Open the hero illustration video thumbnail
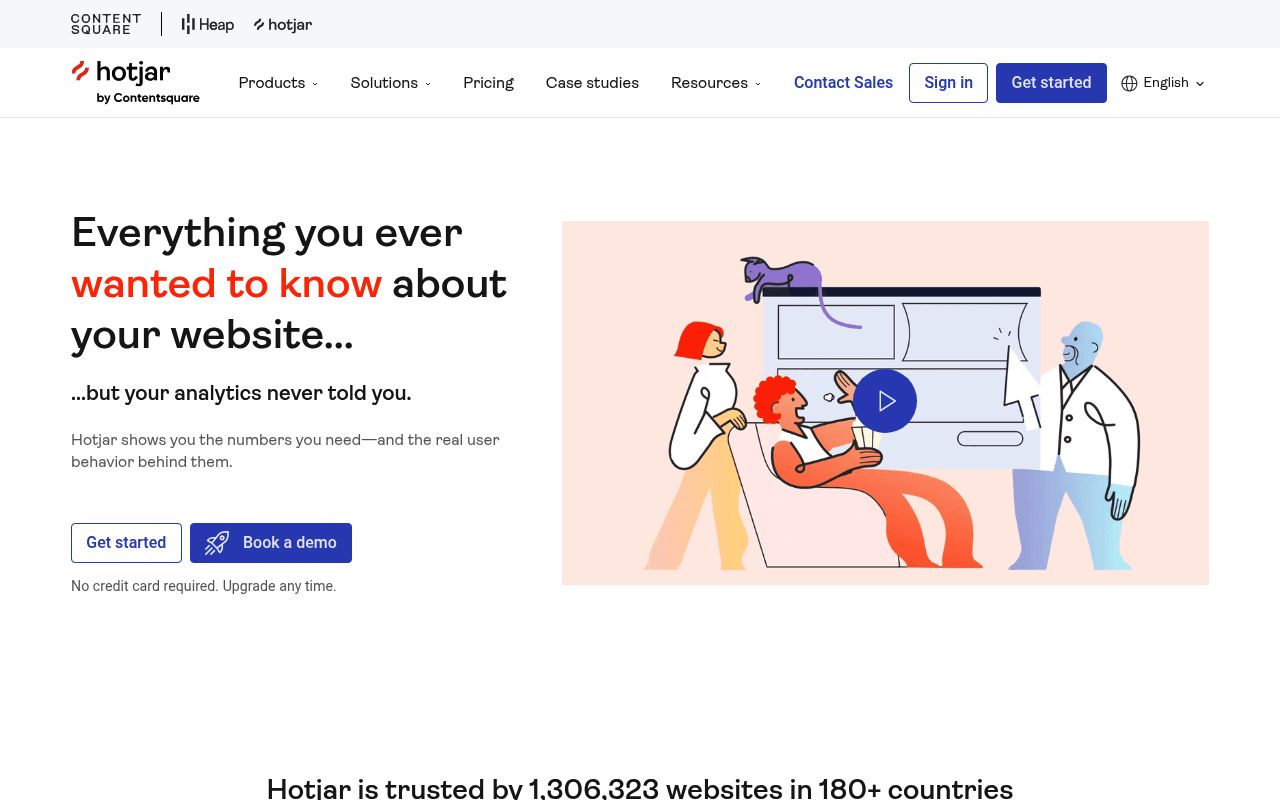The image size is (1280, 800). (x=885, y=403)
